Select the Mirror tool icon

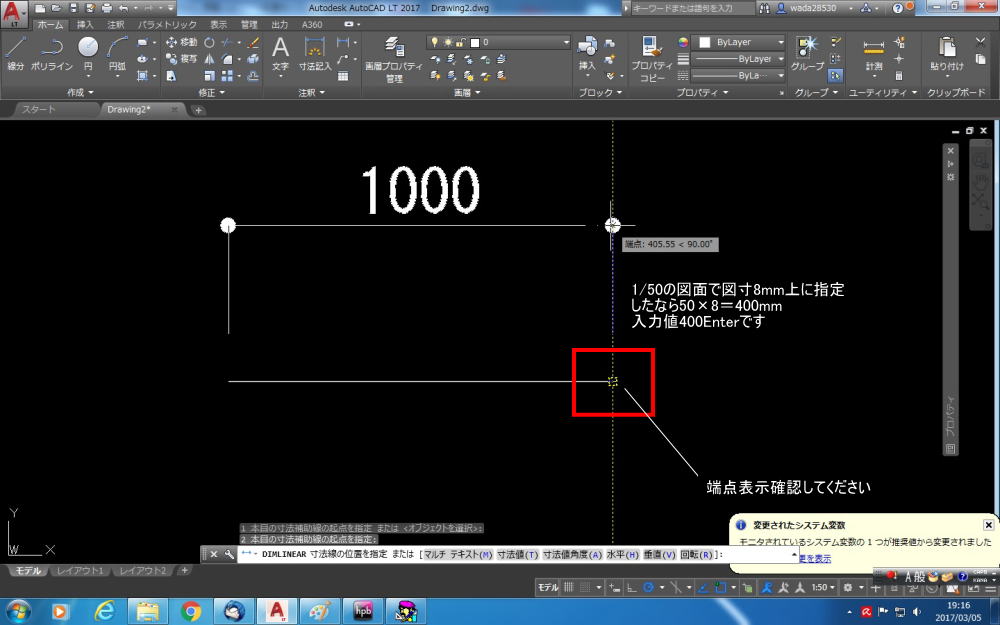pyautogui.click(x=209, y=59)
